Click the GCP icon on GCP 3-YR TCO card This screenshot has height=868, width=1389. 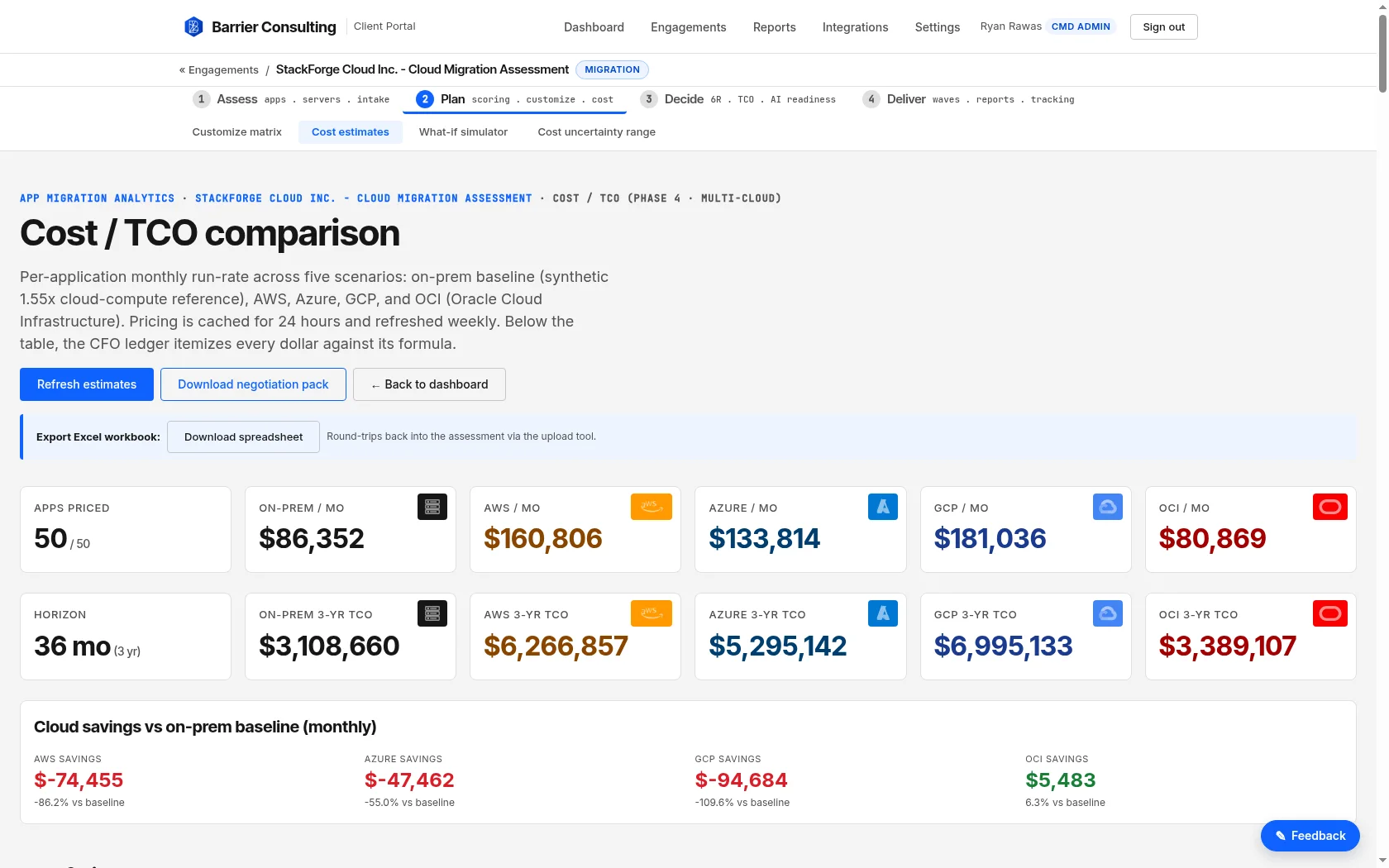[1108, 613]
